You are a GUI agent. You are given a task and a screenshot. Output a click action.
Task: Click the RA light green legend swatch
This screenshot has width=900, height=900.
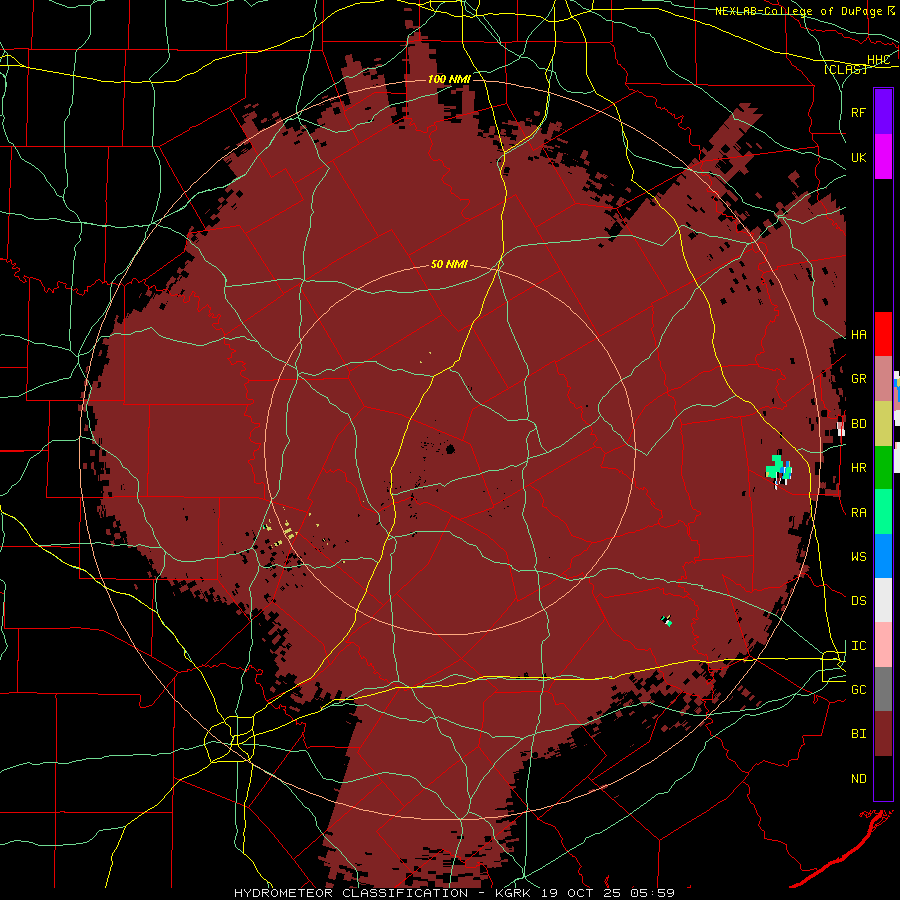coord(883,512)
